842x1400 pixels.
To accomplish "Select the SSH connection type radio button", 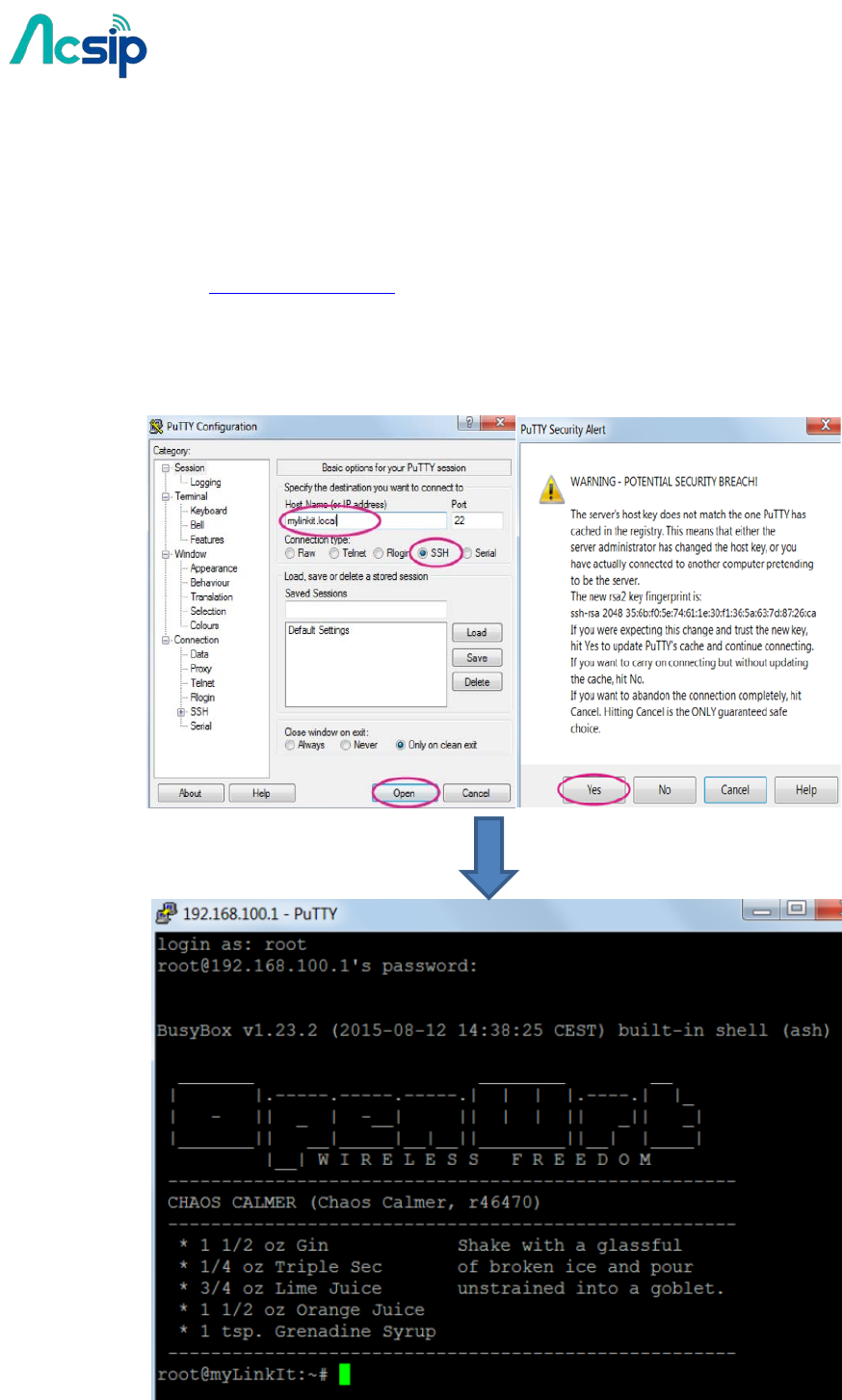I will pos(423,553).
